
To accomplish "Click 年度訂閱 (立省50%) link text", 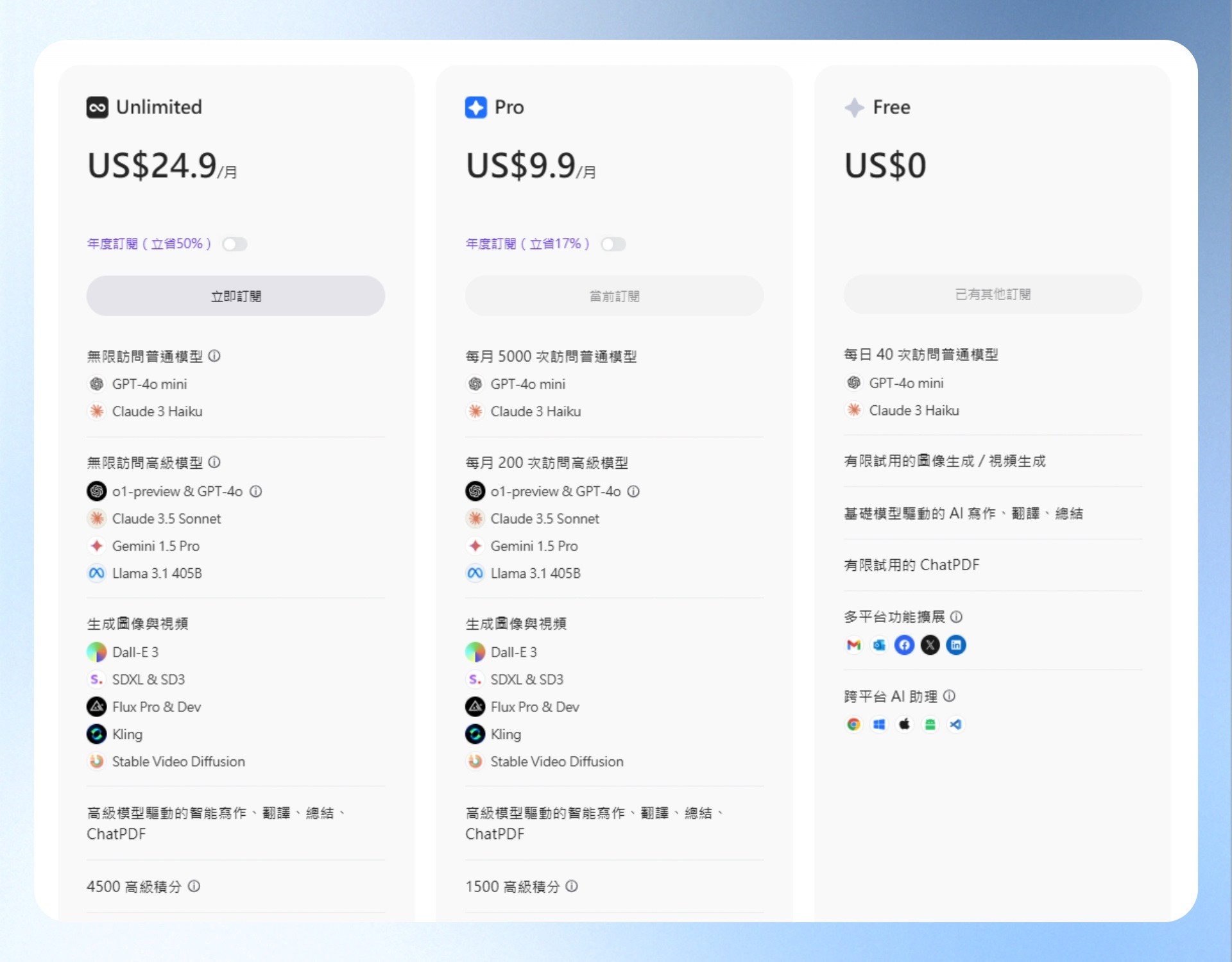I will 149,244.
